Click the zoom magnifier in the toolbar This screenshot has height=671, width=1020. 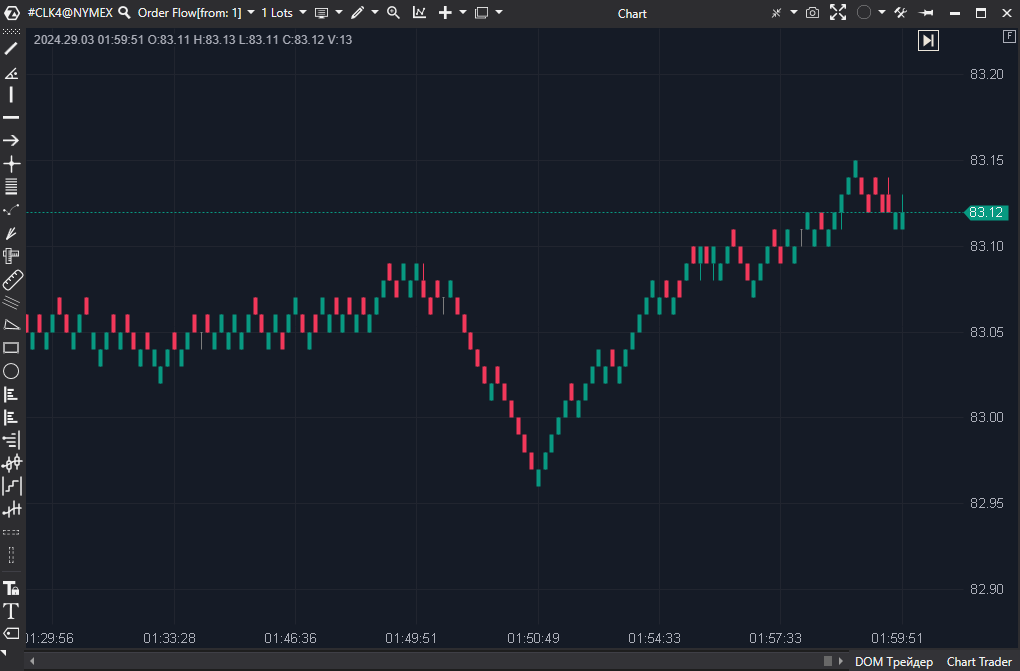click(392, 12)
